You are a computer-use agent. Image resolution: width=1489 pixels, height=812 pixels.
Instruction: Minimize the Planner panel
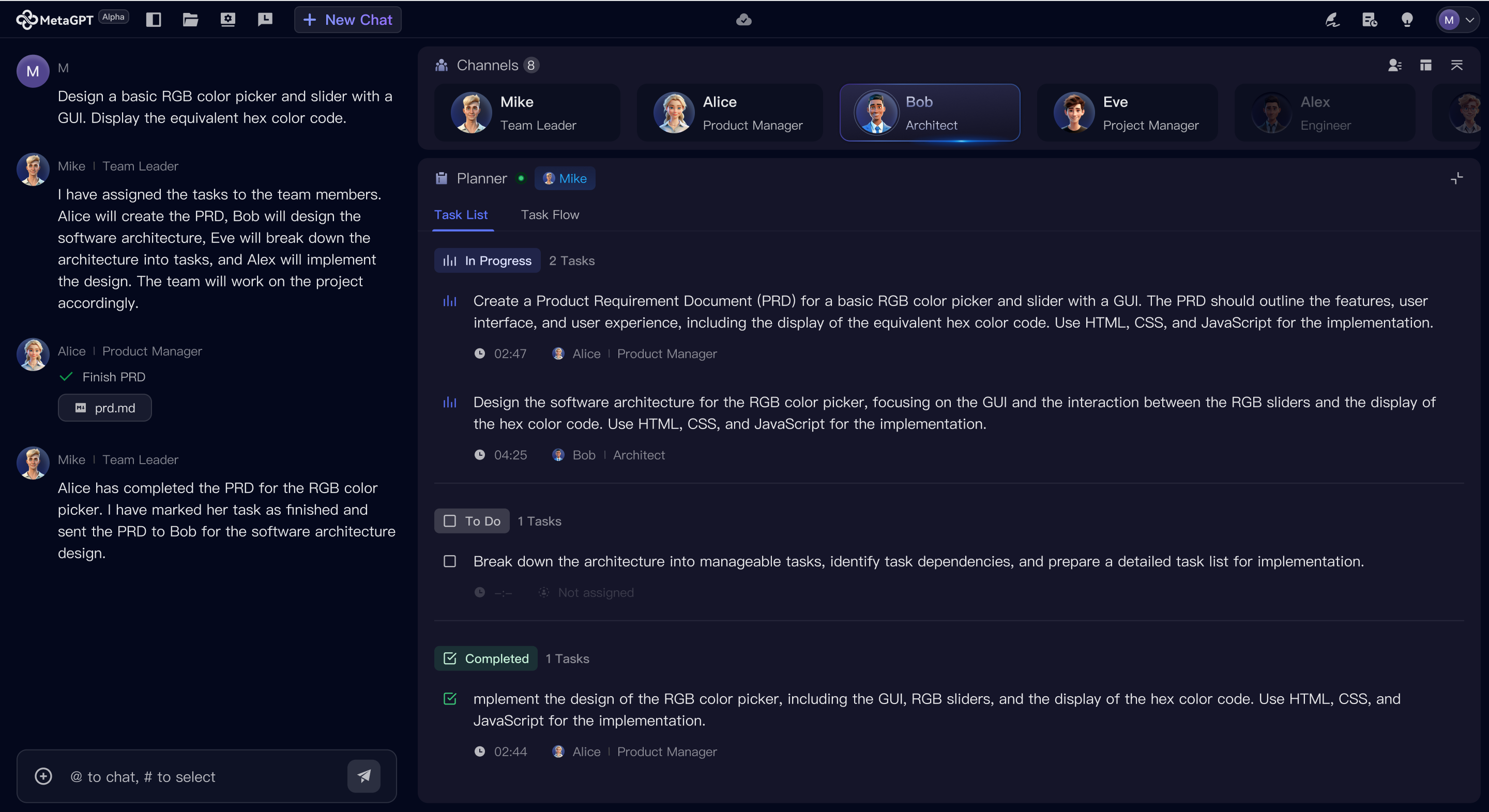(x=1456, y=179)
